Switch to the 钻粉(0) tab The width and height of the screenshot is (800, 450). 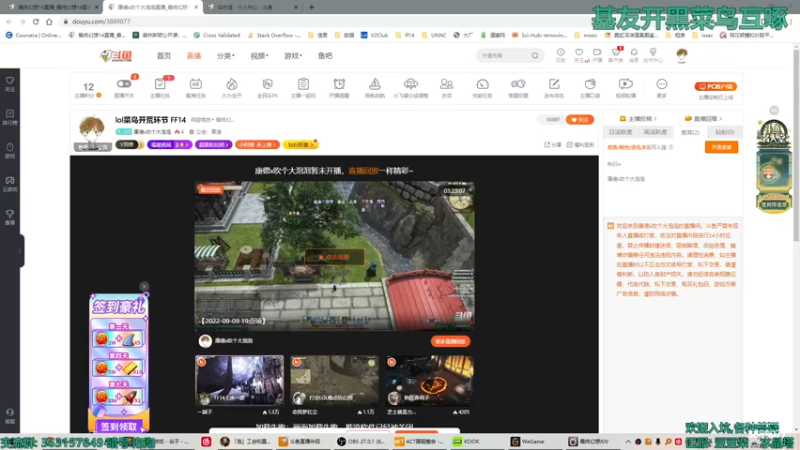click(x=724, y=132)
